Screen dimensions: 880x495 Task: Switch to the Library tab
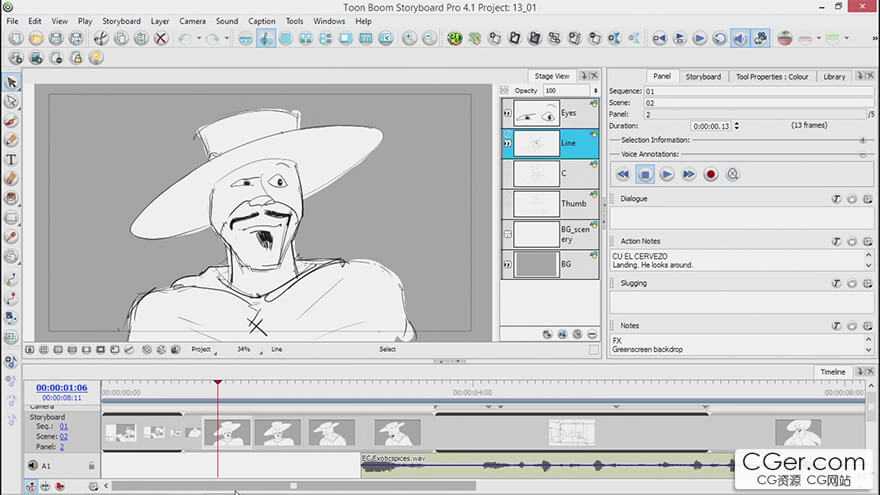834,76
